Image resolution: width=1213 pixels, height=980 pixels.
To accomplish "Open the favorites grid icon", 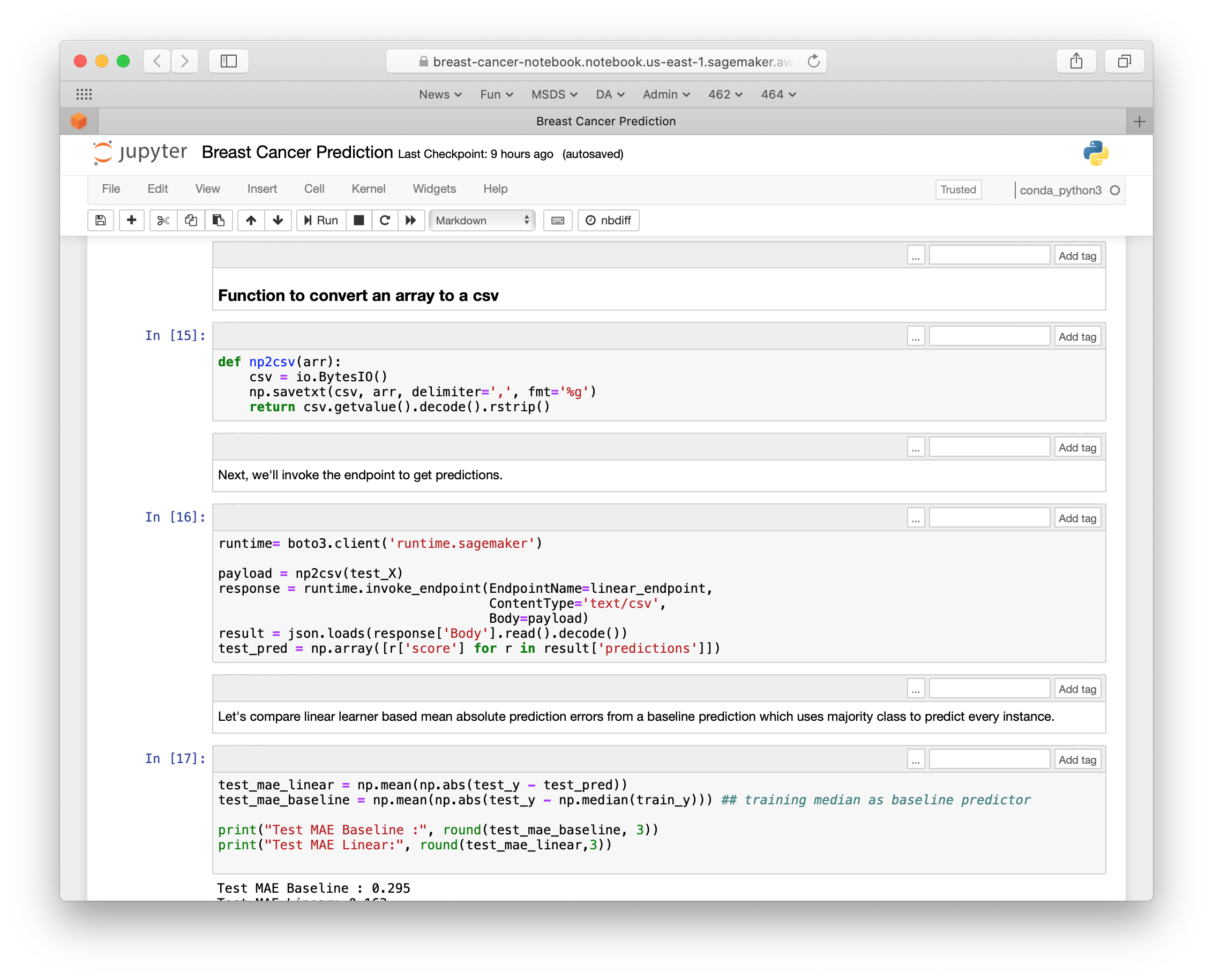I will tap(84, 94).
